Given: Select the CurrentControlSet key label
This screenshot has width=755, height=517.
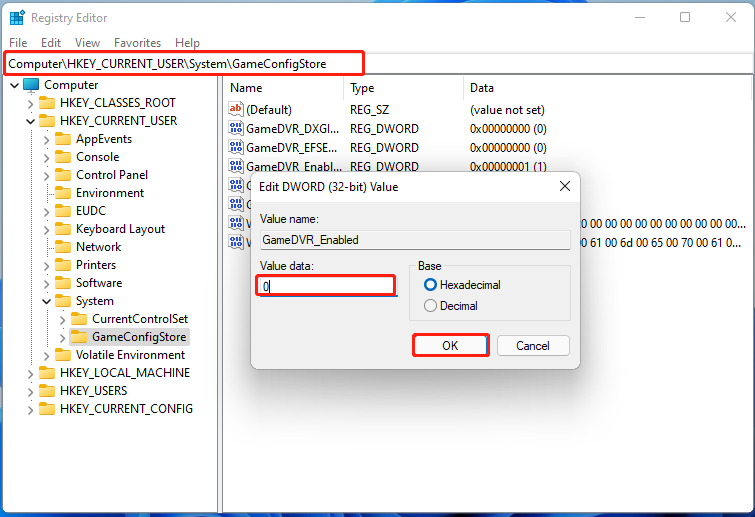Looking at the screenshot, I should point(140,319).
